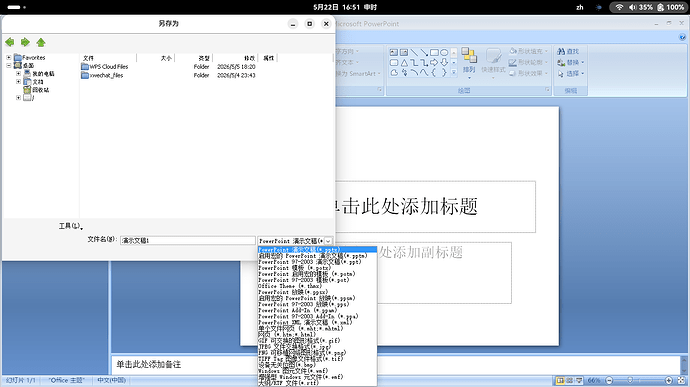Click the fit slide to window icon

pos(681,380)
